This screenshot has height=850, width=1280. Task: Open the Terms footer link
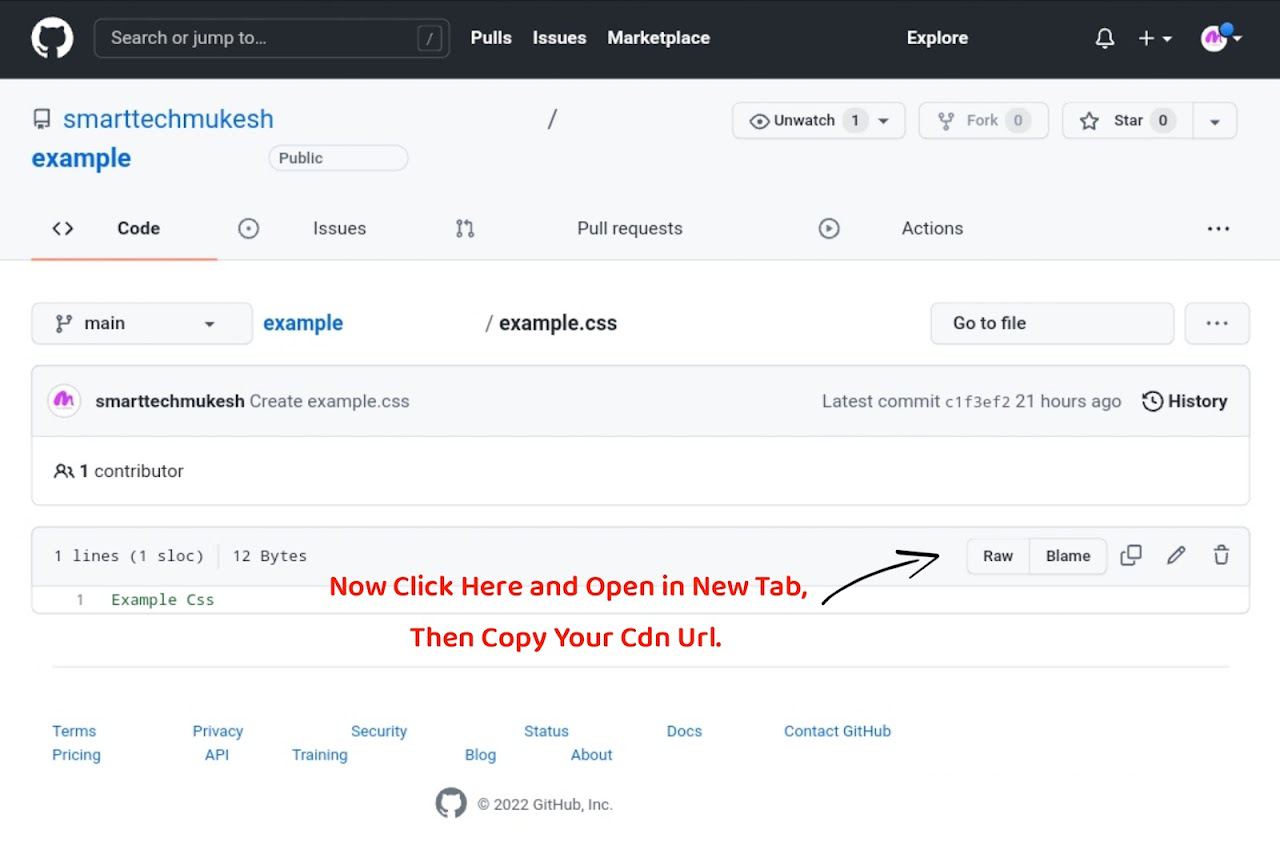(x=74, y=731)
